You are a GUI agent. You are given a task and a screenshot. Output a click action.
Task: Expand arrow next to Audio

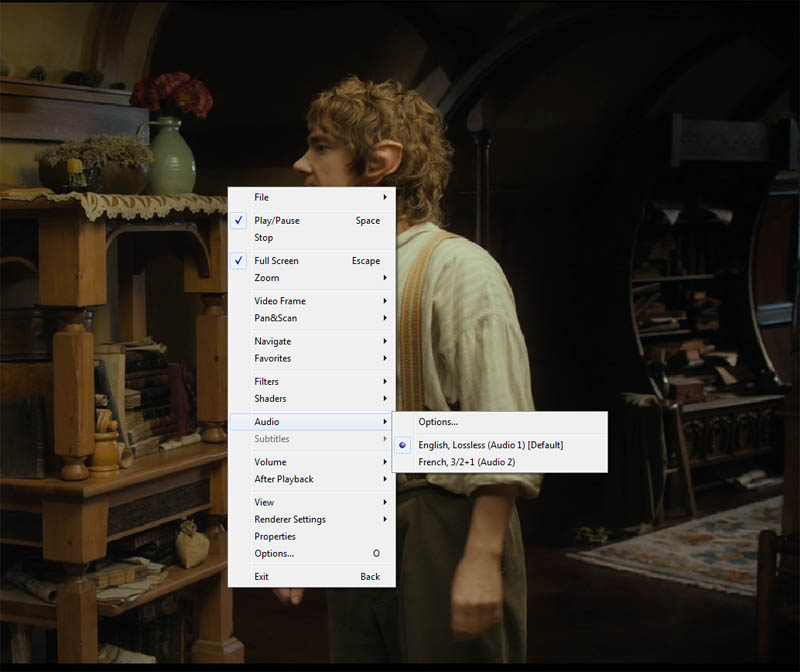(x=385, y=422)
